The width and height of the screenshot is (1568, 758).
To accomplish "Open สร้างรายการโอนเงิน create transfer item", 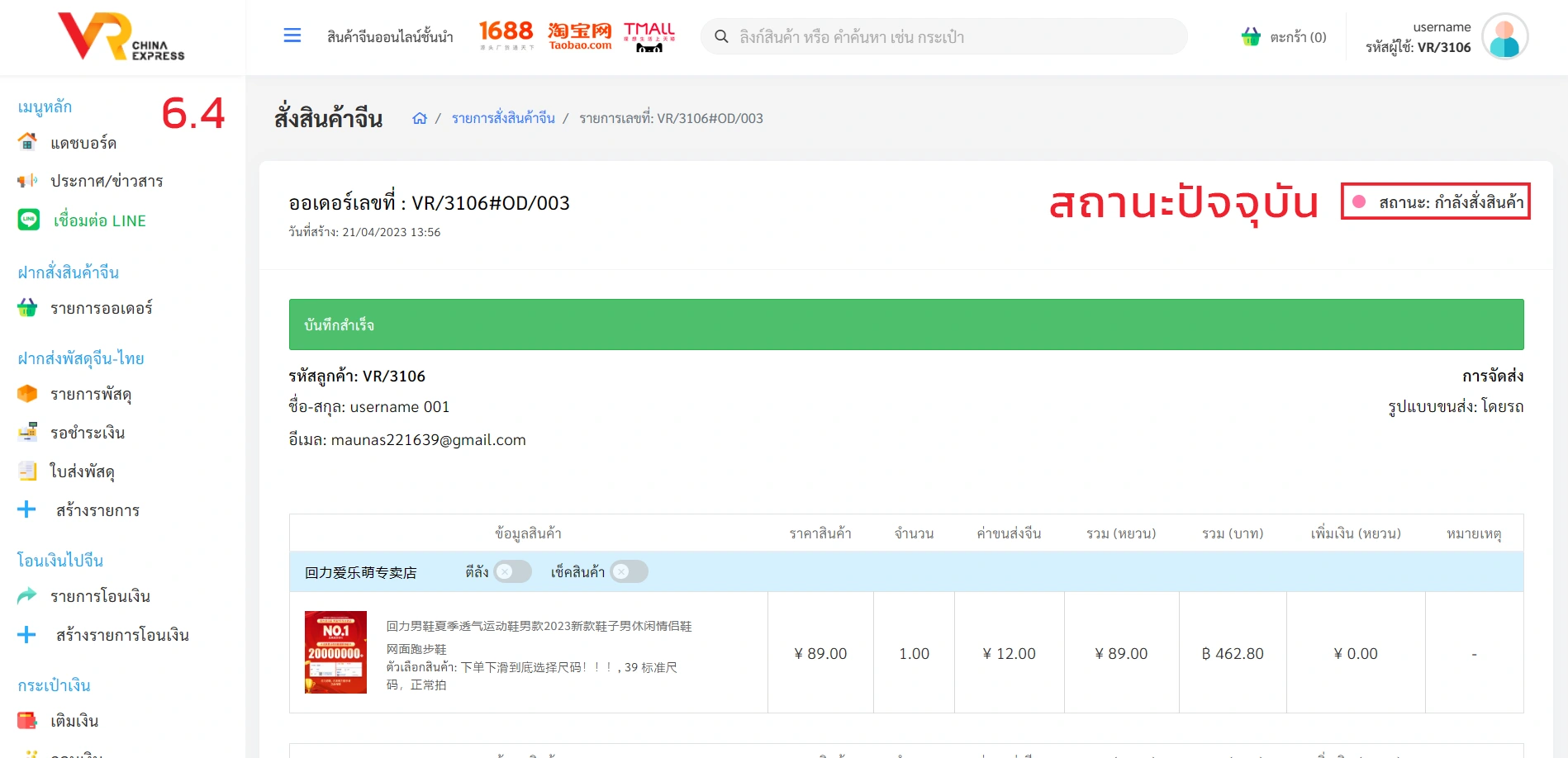I will point(121,635).
